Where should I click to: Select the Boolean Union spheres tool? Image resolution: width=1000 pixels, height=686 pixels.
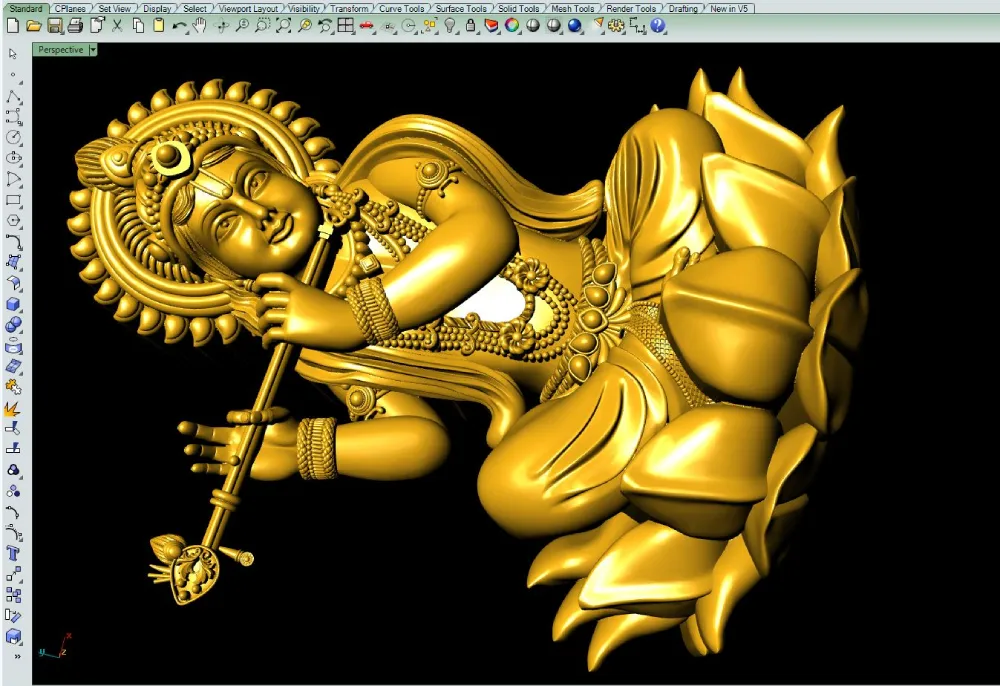click(13, 325)
